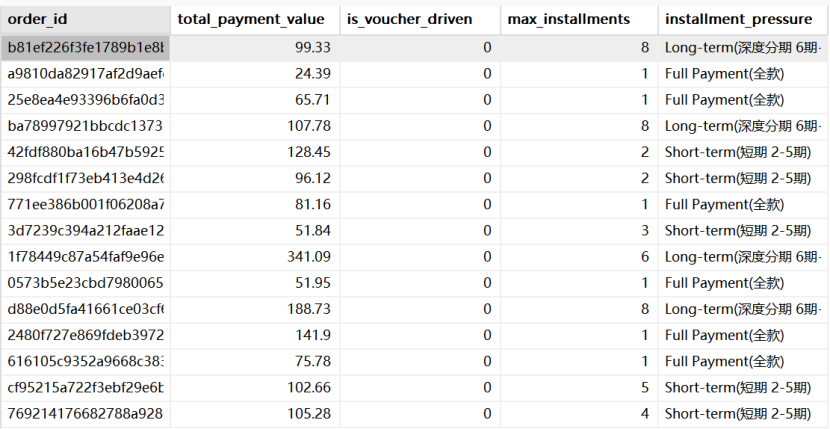Screen dimensions: 830x429
Task: Click payment value 51.84
Action: tap(255, 231)
